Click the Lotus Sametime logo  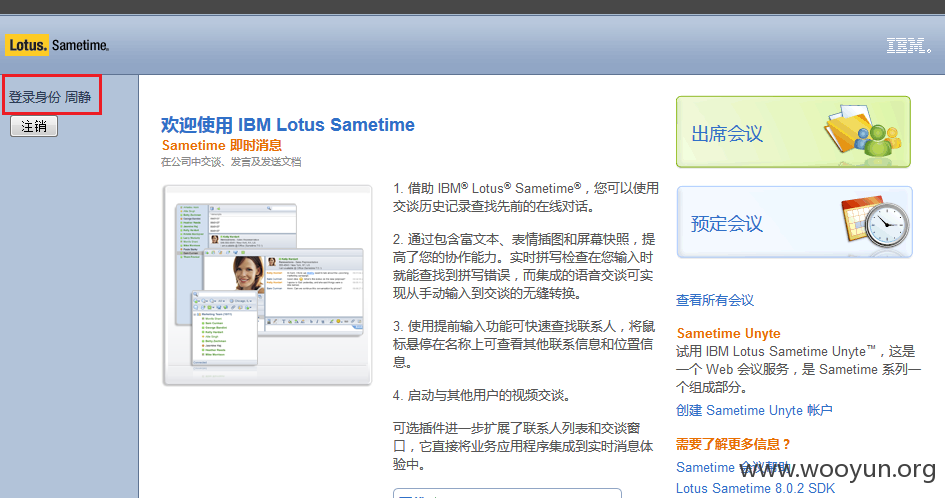click(57, 45)
